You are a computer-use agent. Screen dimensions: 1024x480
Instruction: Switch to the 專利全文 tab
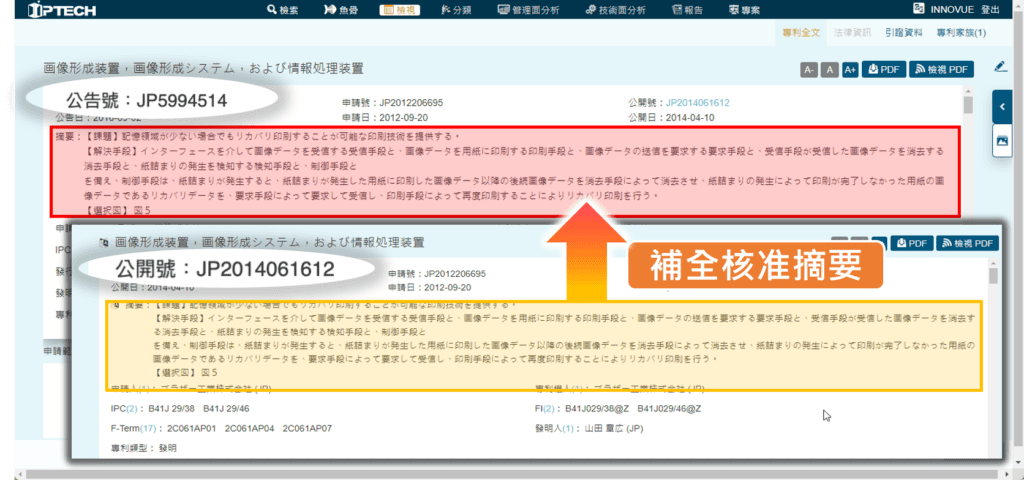coord(801,33)
